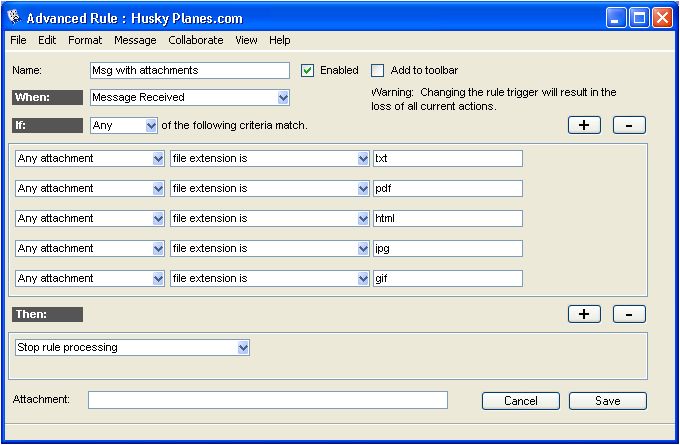
Task: Open the Stop rule processing action dropdown
Action: 243,348
